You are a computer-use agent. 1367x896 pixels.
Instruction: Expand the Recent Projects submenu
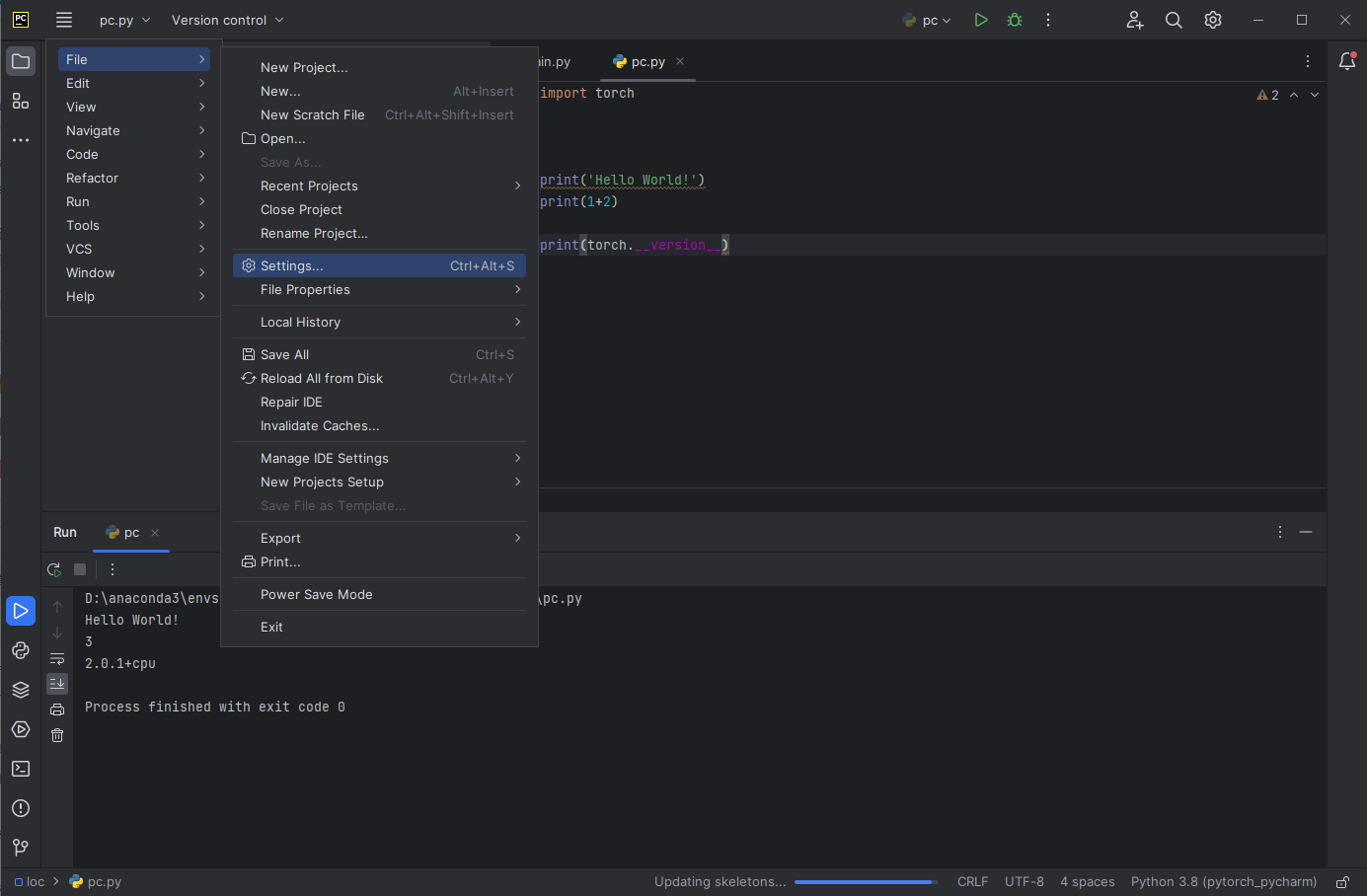[x=379, y=186]
